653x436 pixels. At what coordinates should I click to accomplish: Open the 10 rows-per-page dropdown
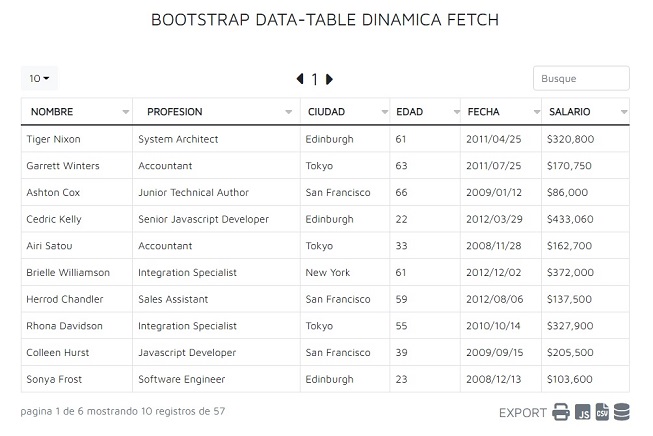pyautogui.click(x=39, y=78)
